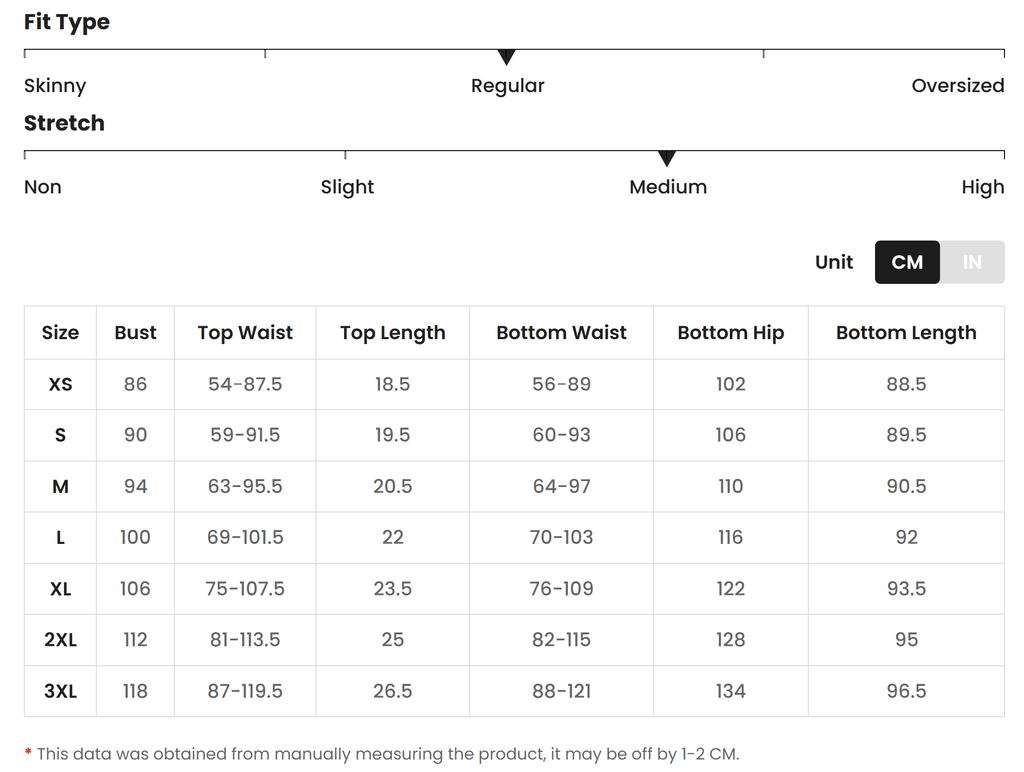Click the Oversized fit label
The height and width of the screenshot is (772, 1024).
(957, 86)
